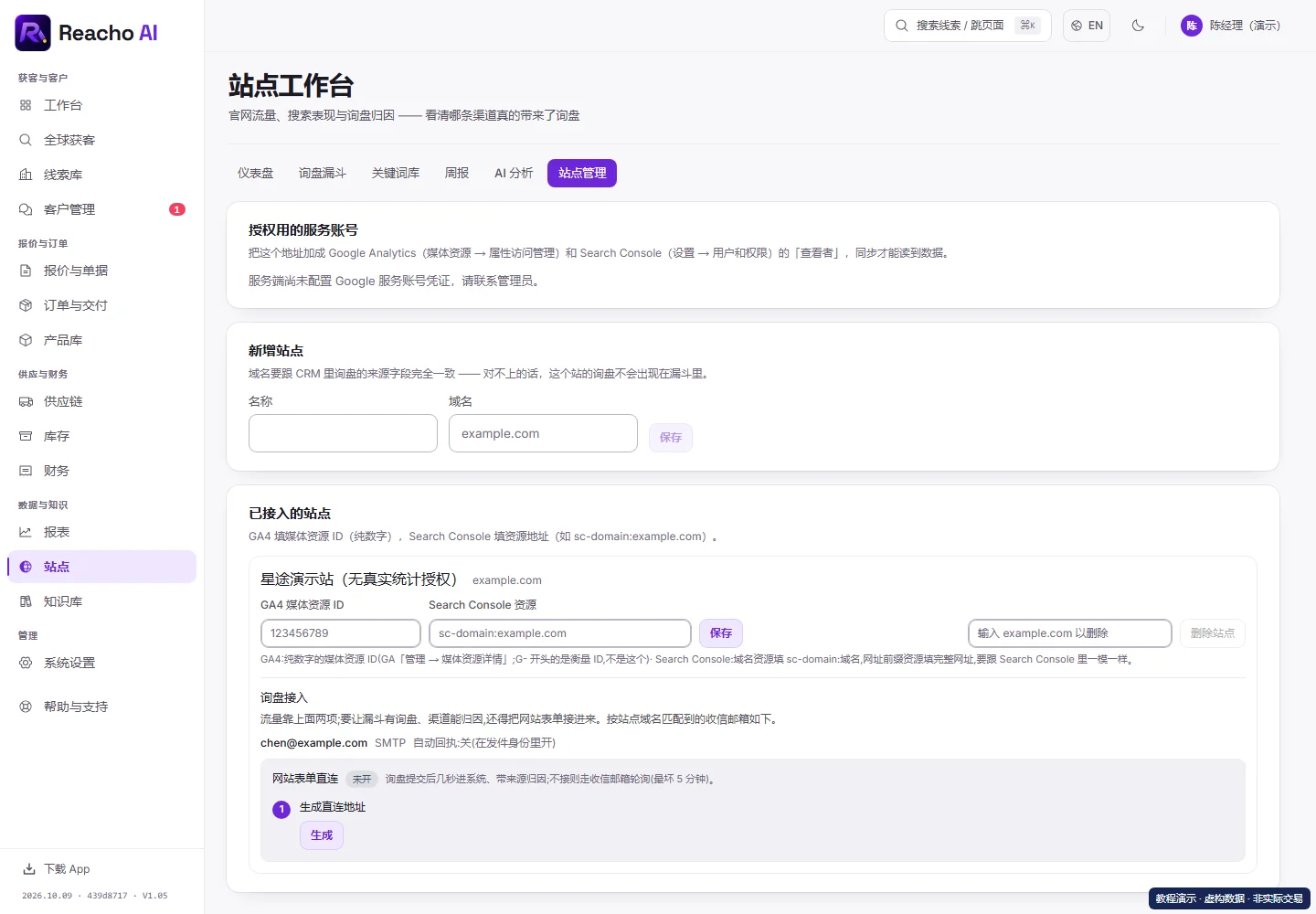1316x914 pixels.
Task: Select the 站点管理 tab
Action: (x=582, y=173)
